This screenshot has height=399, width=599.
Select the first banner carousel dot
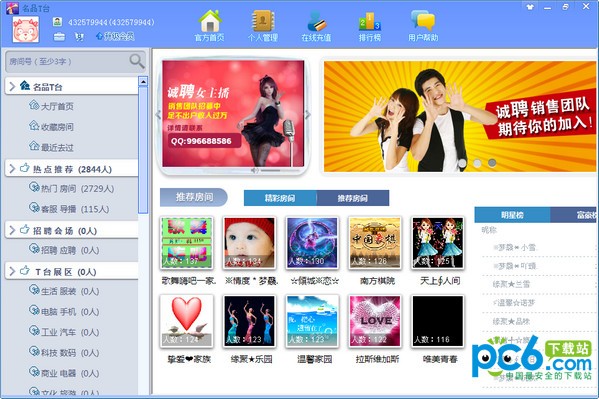pos(462,163)
